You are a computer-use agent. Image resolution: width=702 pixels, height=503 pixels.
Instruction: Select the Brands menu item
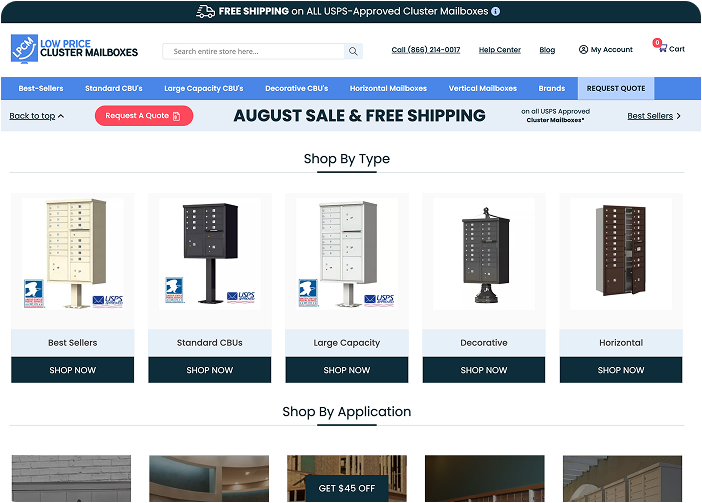pyautogui.click(x=552, y=89)
